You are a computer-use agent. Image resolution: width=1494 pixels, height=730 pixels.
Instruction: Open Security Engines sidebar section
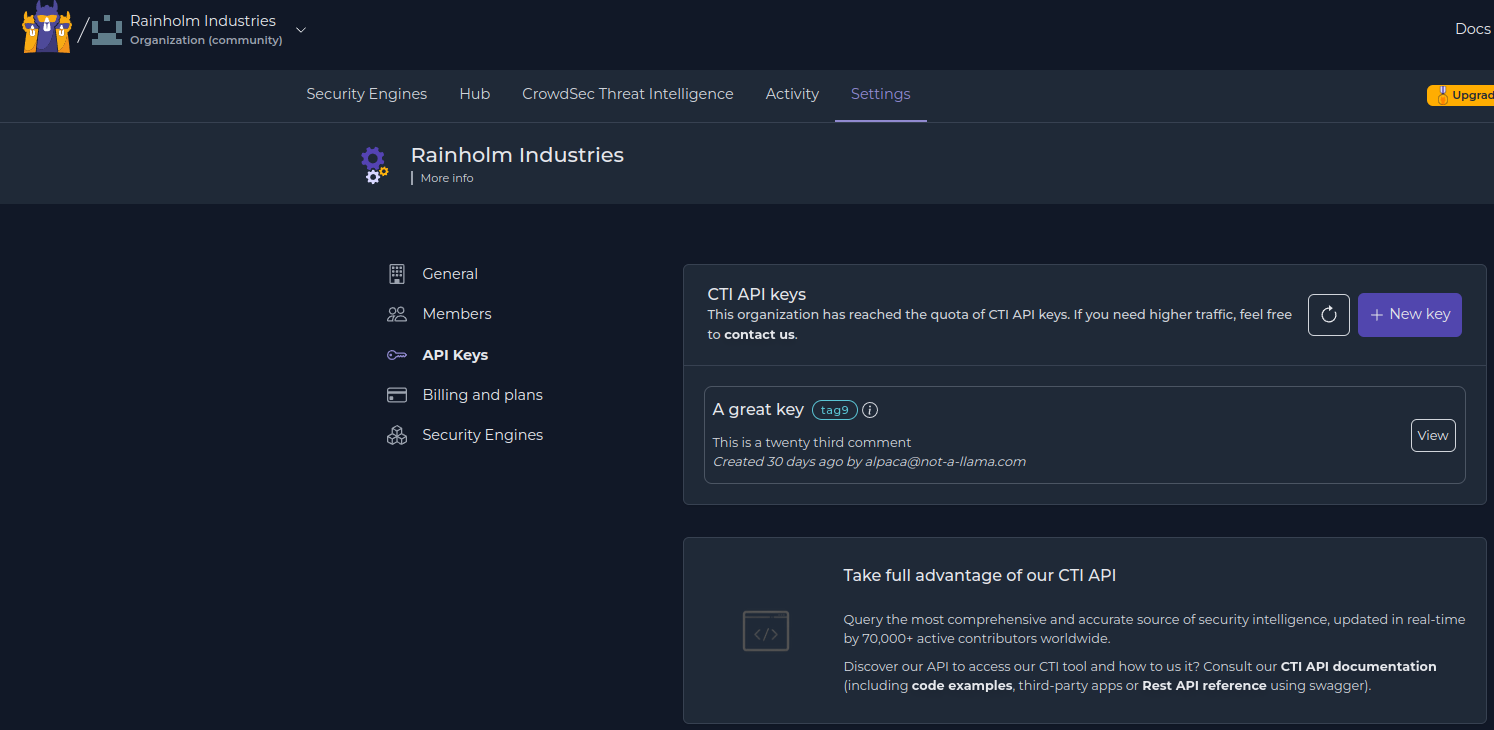click(x=482, y=435)
